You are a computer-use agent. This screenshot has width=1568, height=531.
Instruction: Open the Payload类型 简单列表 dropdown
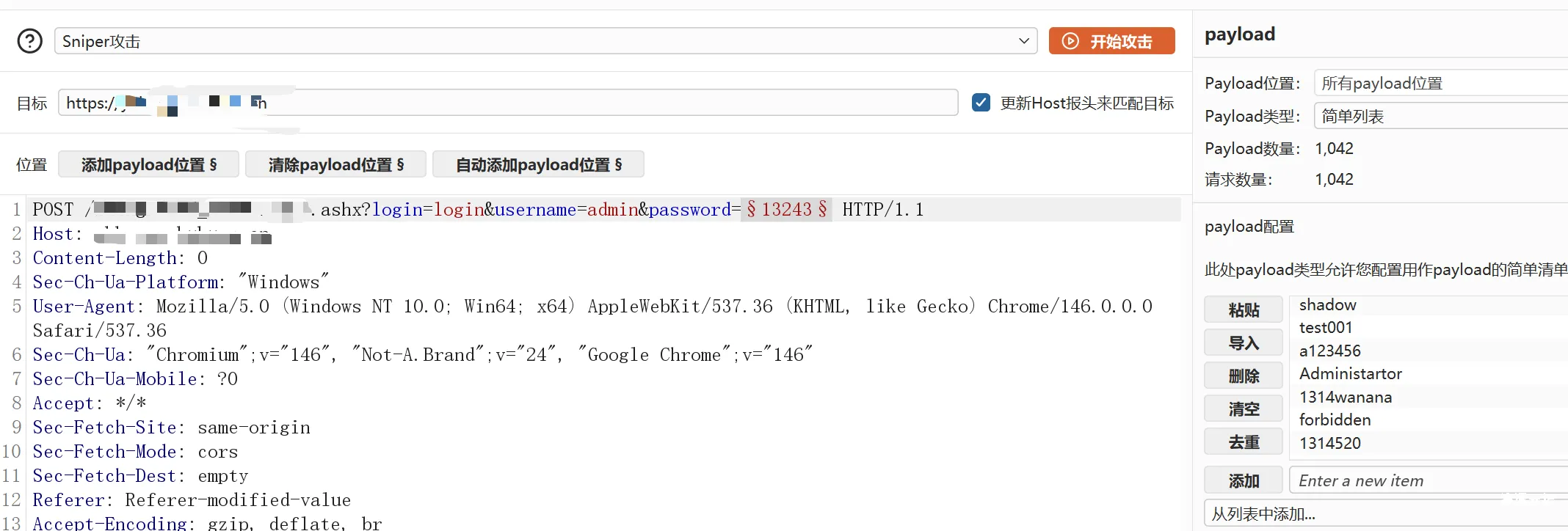[x=1439, y=116]
